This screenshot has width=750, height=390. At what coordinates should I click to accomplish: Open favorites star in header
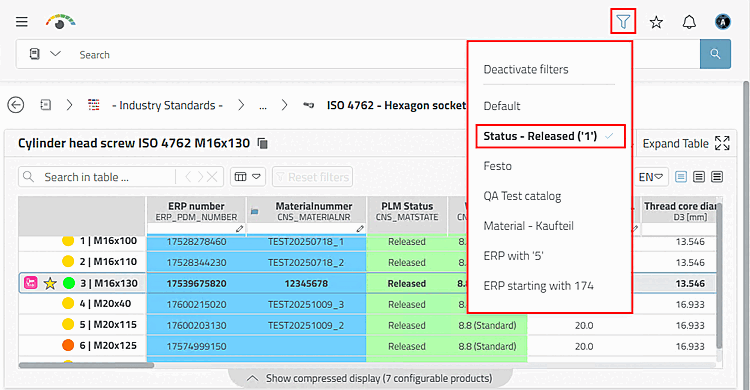tap(656, 22)
